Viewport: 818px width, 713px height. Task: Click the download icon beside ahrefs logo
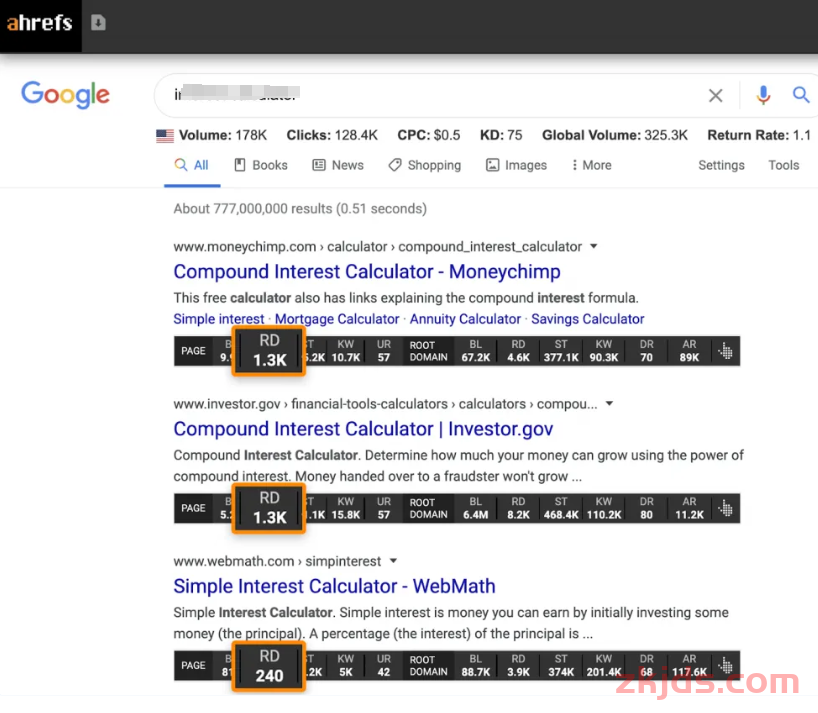click(98, 22)
